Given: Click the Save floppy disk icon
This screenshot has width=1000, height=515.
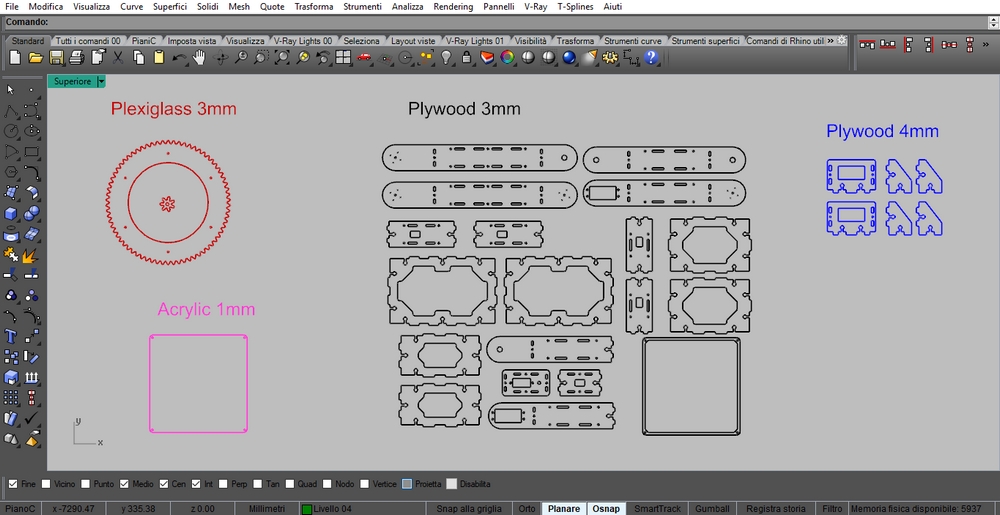Looking at the screenshot, I should [x=57, y=58].
